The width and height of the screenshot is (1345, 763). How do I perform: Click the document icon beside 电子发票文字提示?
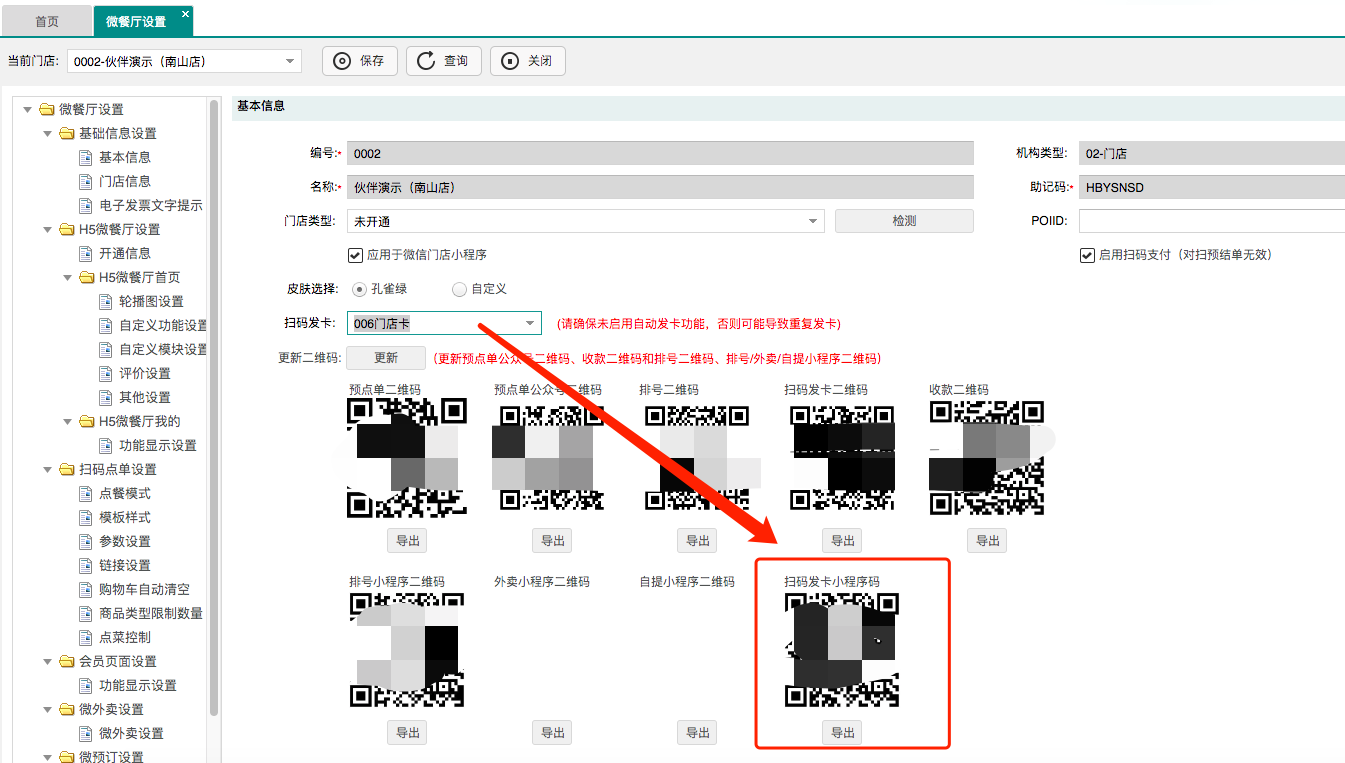pos(86,205)
